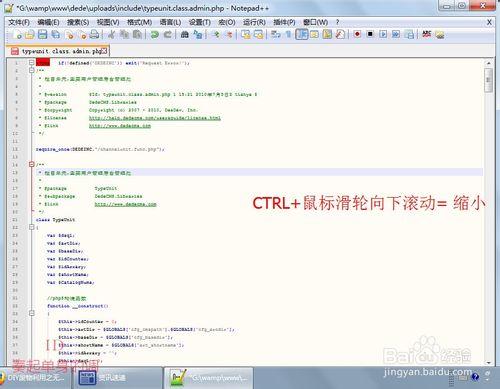The width and height of the screenshot is (500, 389).
Task: Click the Cut scissors icon
Action: coord(111,34)
